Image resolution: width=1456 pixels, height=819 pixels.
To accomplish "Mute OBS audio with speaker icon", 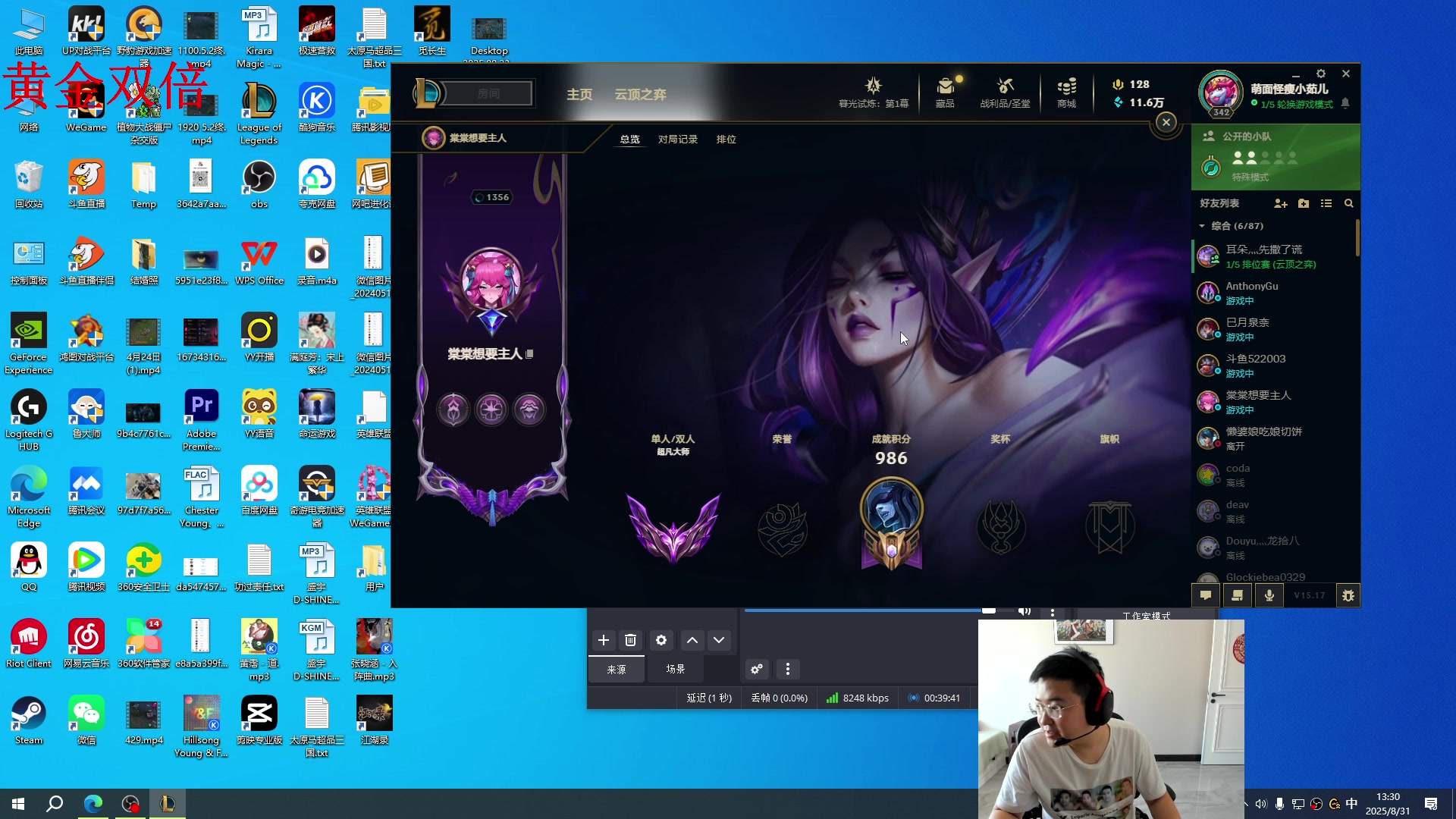I will point(1025,611).
